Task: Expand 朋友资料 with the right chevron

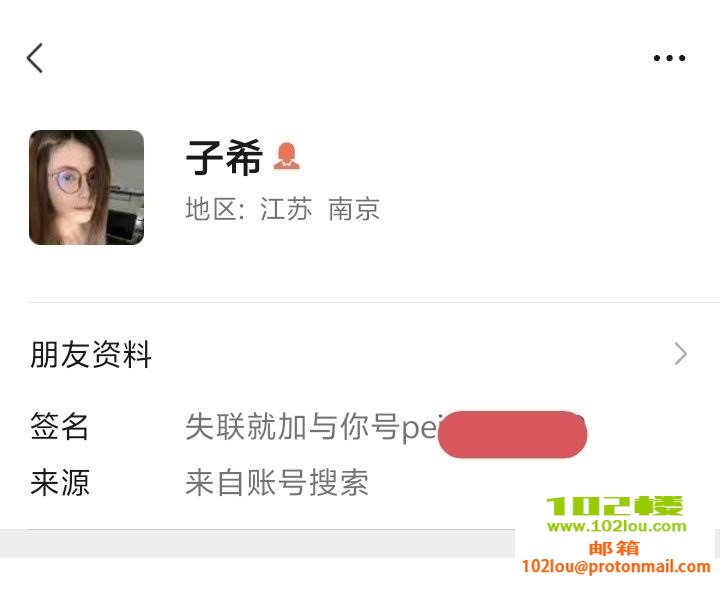Action: [x=681, y=354]
